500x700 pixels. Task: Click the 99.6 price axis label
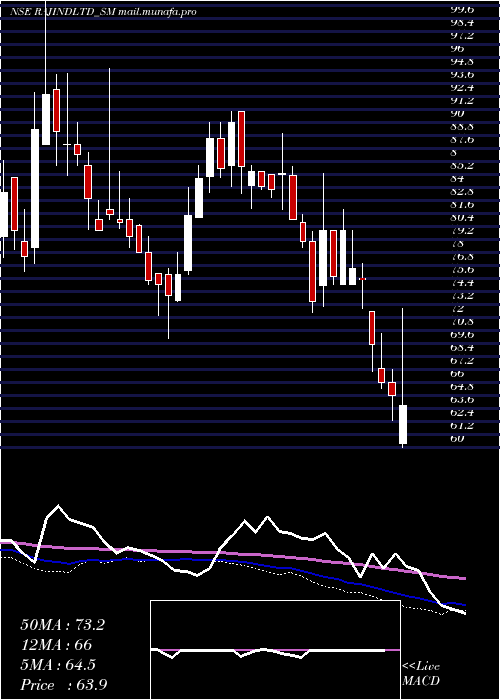tap(464, 9)
